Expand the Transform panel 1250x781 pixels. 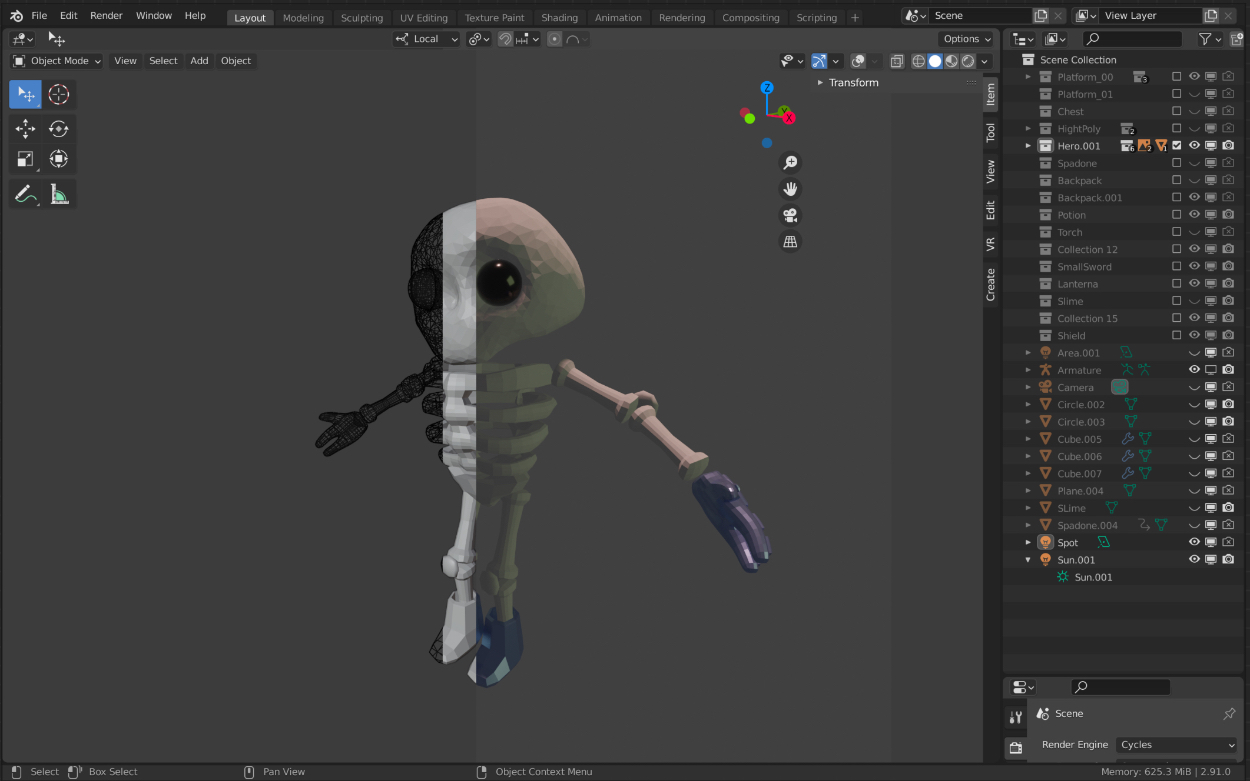pyautogui.click(x=853, y=83)
